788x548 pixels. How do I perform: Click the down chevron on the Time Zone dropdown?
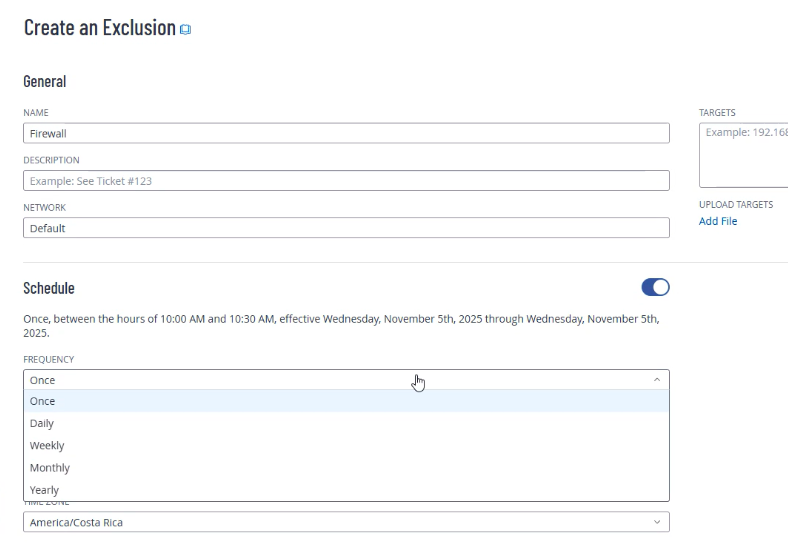click(x=656, y=522)
